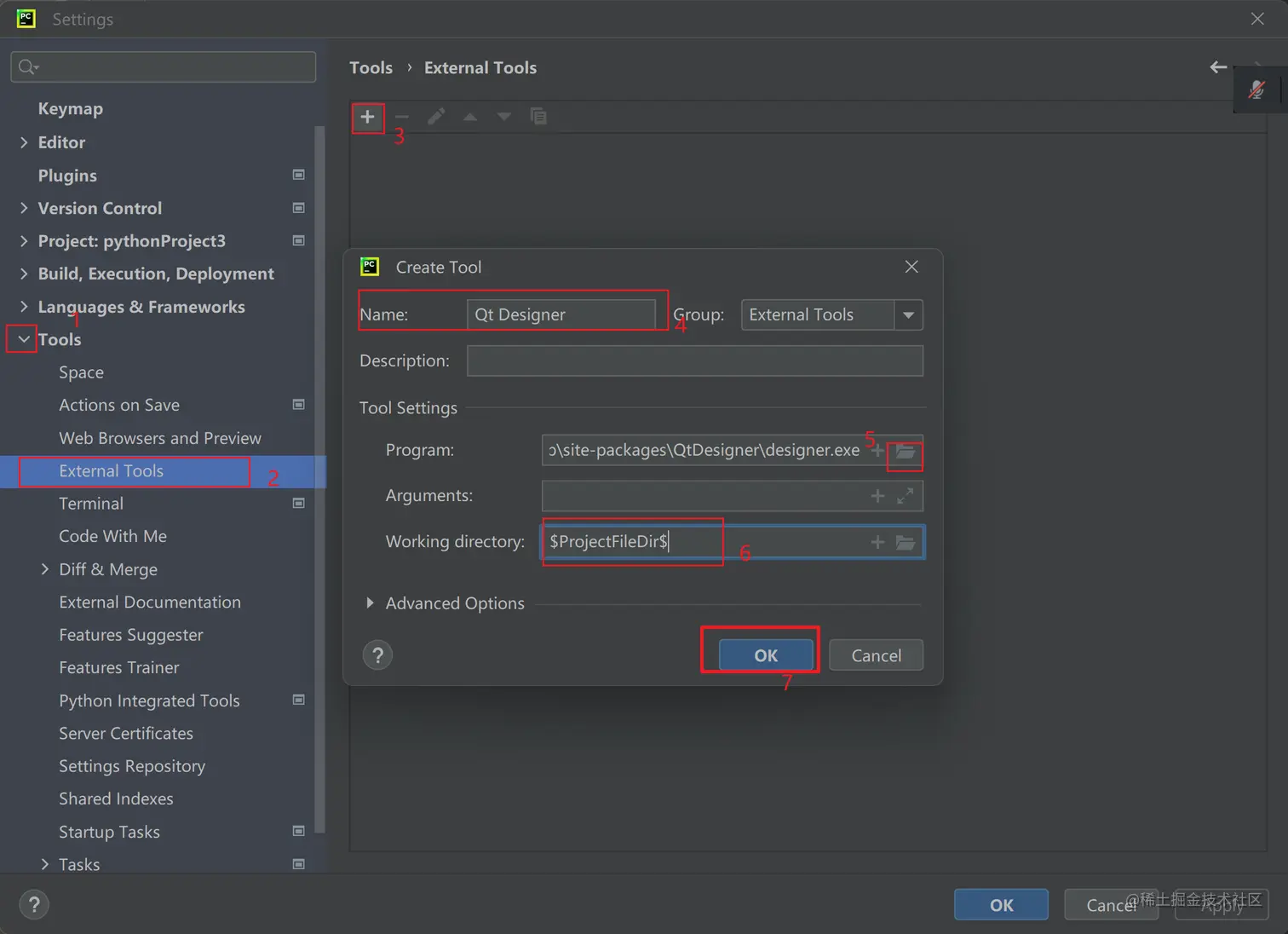Viewport: 1288px width, 934px height.
Task: Open Code With Me settings
Action: coord(112,536)
